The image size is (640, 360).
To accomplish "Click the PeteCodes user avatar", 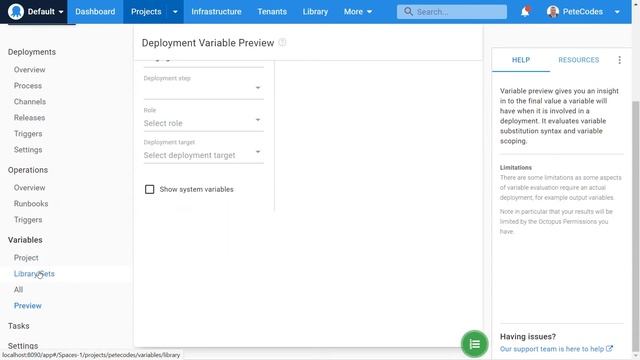I will (553, 12).
